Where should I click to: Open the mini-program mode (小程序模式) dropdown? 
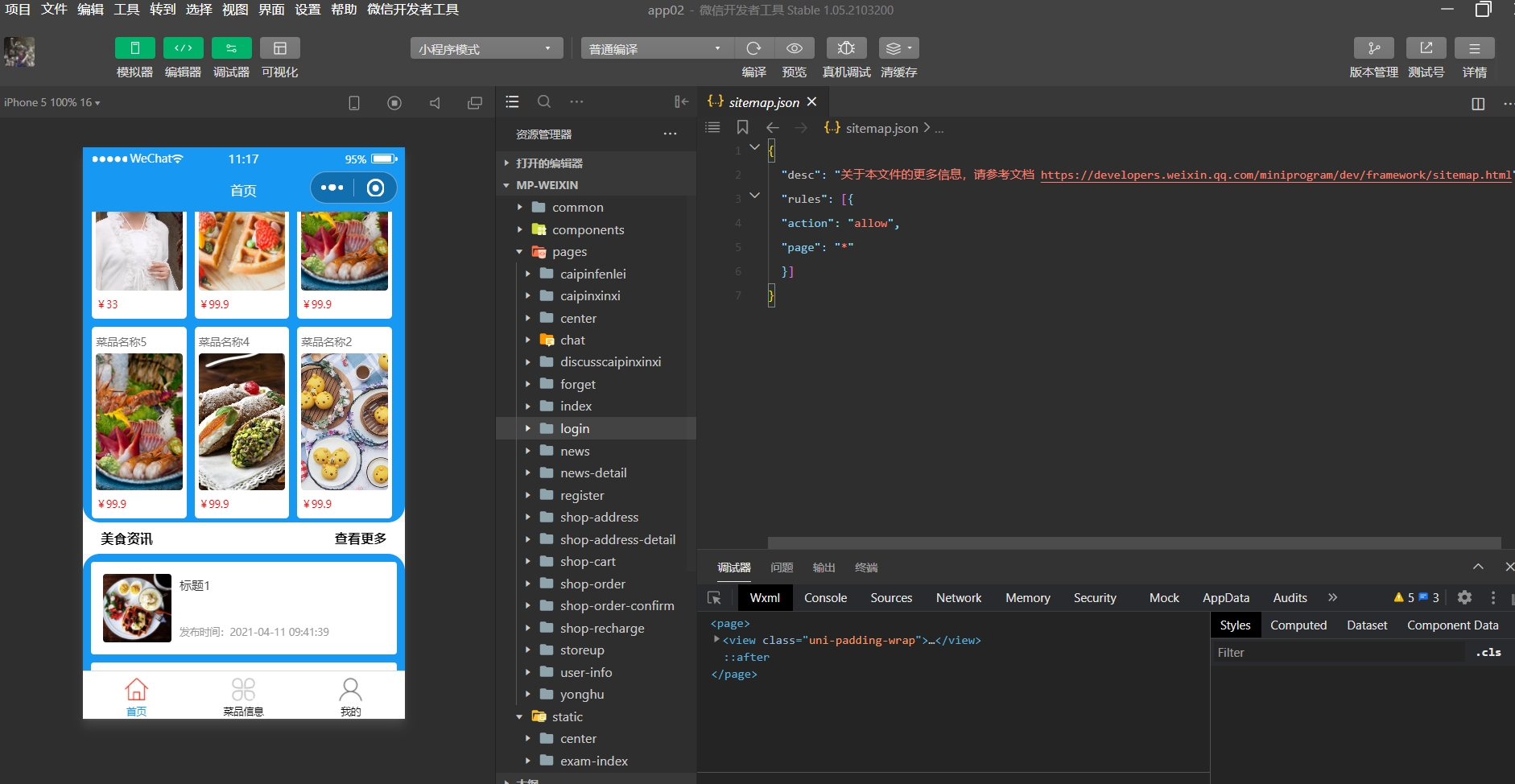(x=486, y=48)
